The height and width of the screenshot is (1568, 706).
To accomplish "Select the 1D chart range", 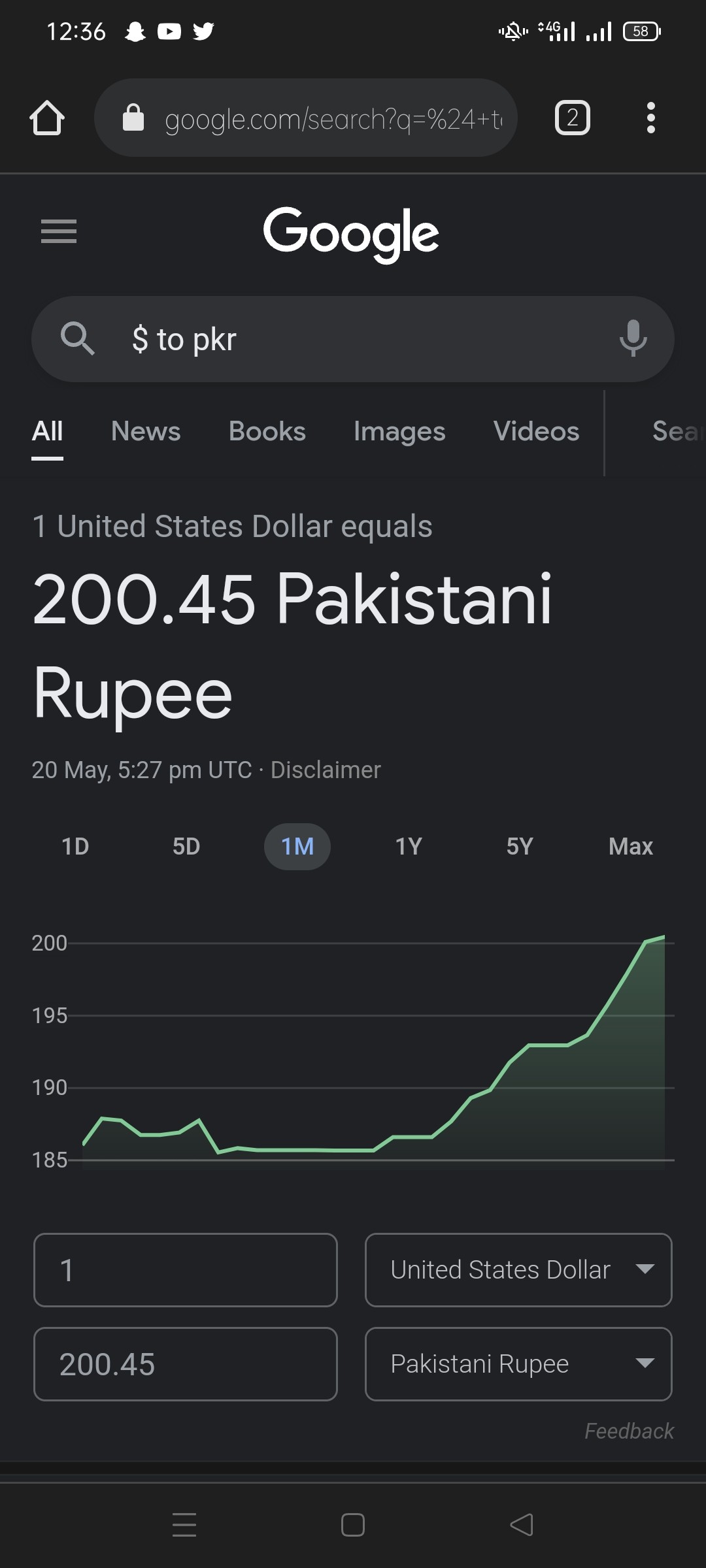I will click(75, 847).
